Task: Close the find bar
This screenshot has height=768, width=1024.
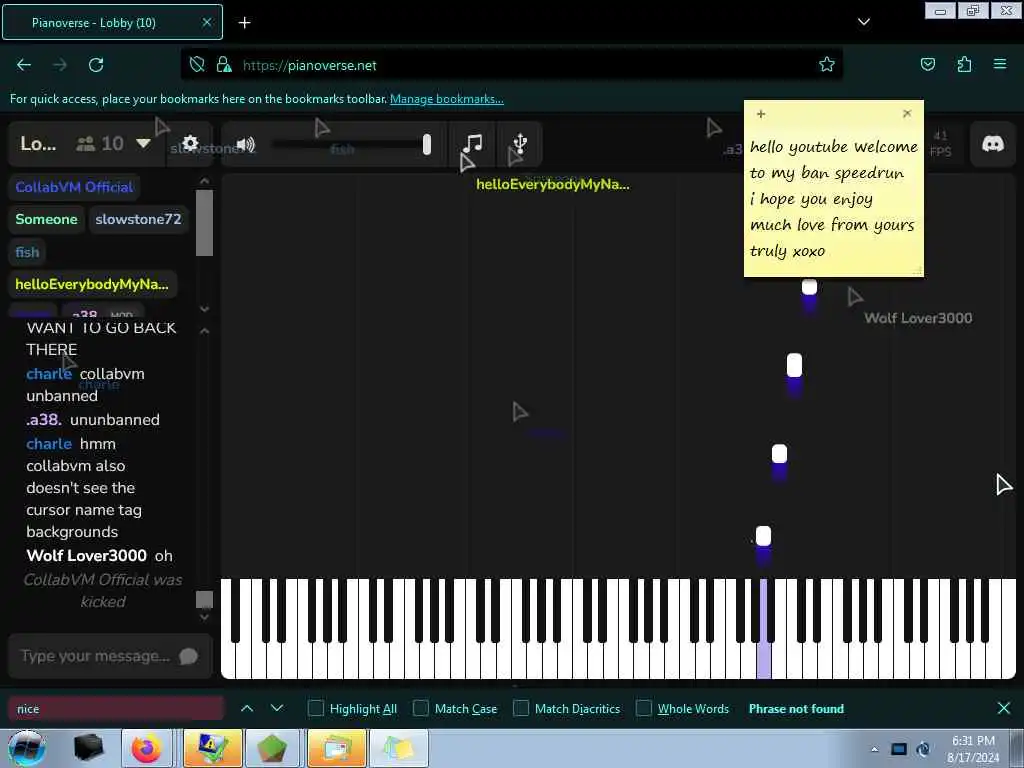Action: tap(1004, 708)
